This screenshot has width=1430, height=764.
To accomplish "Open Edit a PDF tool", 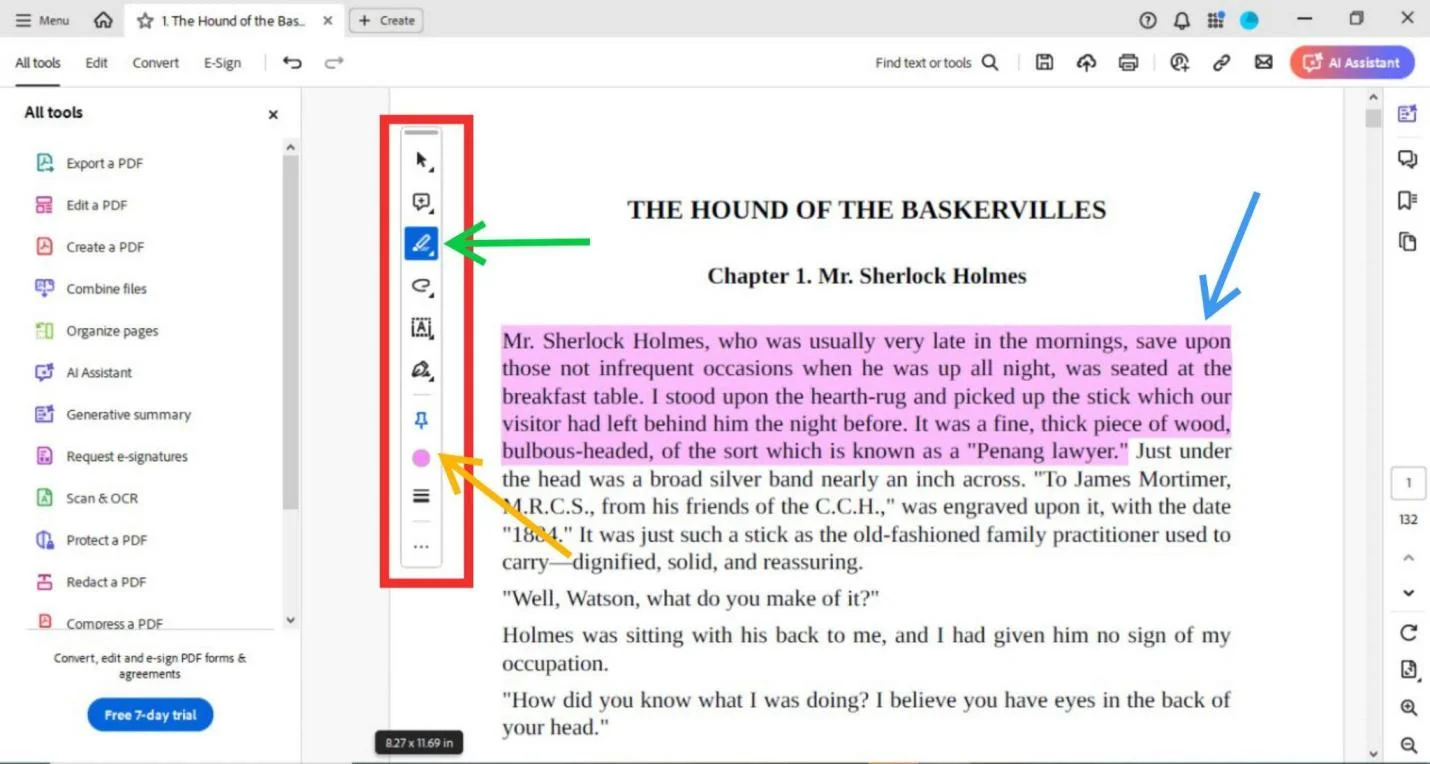I will point(82,205).
